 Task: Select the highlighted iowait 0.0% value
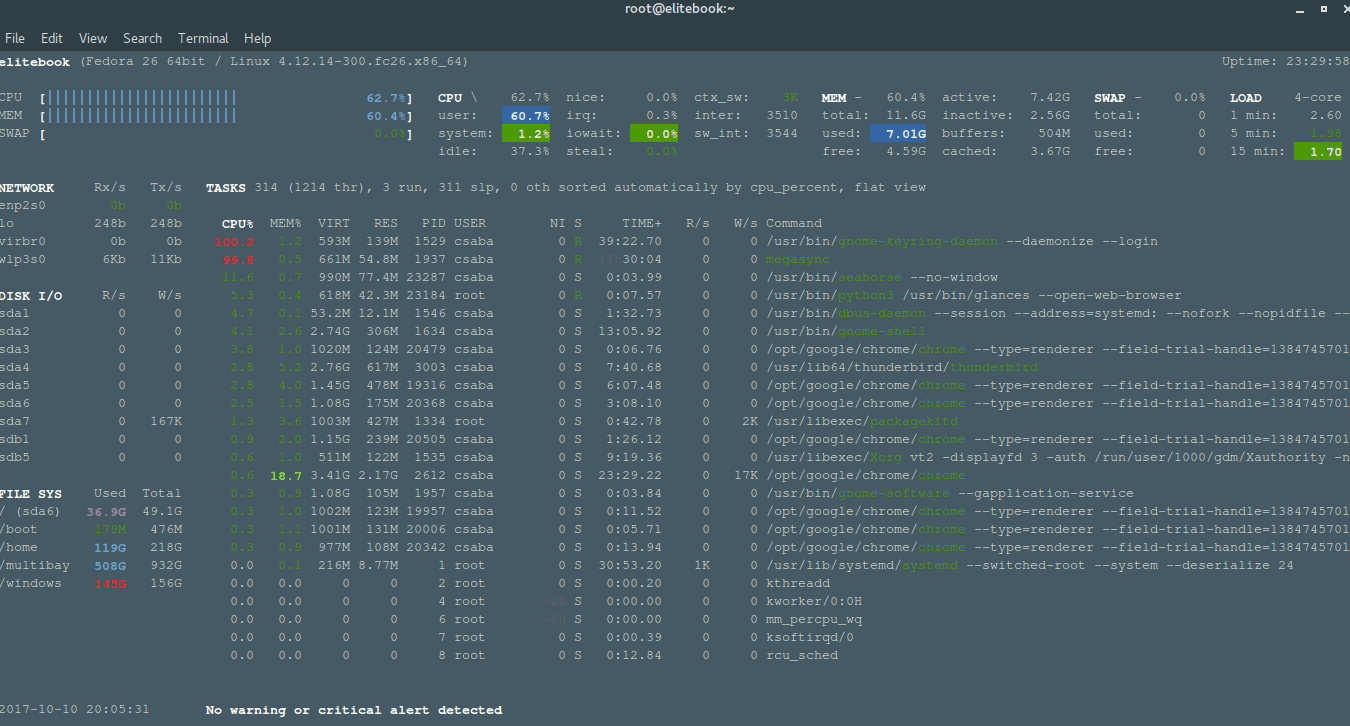pyautogui.click(x=654, y=134)
